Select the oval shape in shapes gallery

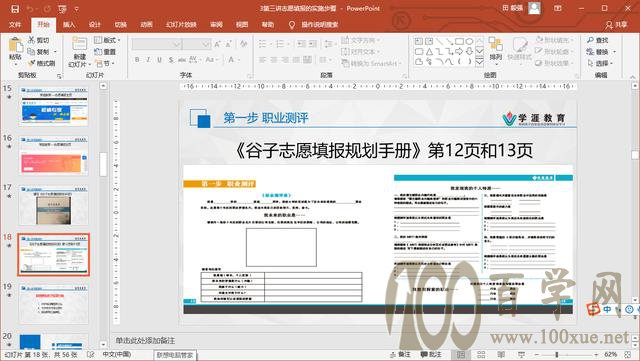point(469,41)
